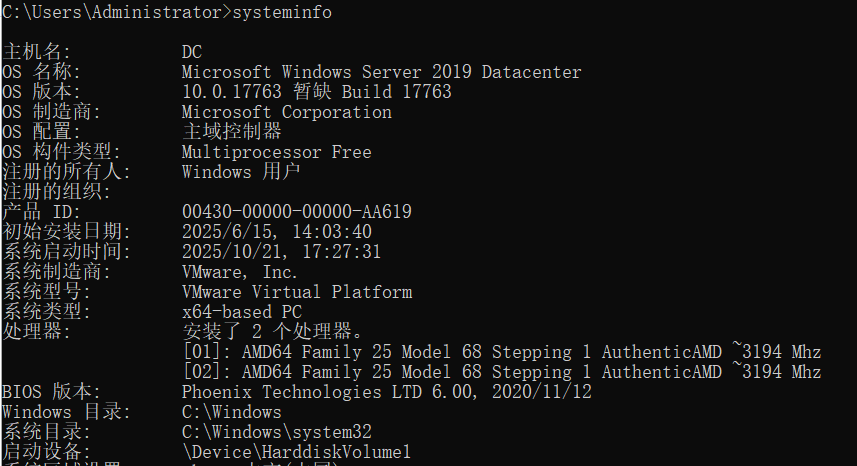Click the '系统目录:' label
857x466 pixels.
(46, 432)
